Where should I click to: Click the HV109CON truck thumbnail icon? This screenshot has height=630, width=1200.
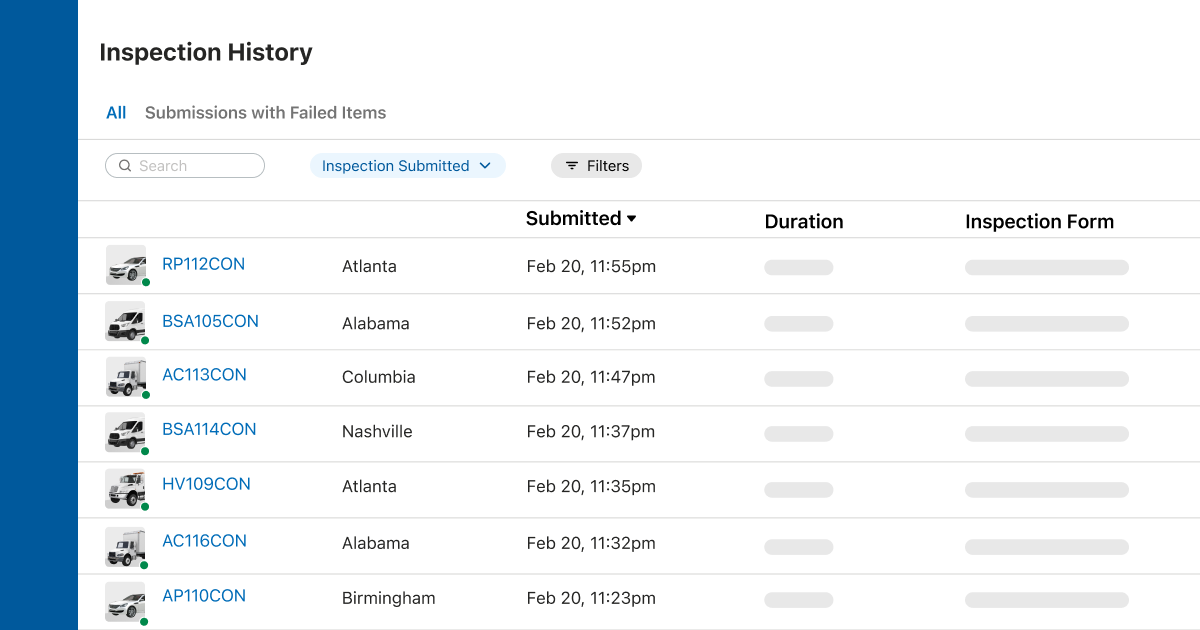point(126,488)
